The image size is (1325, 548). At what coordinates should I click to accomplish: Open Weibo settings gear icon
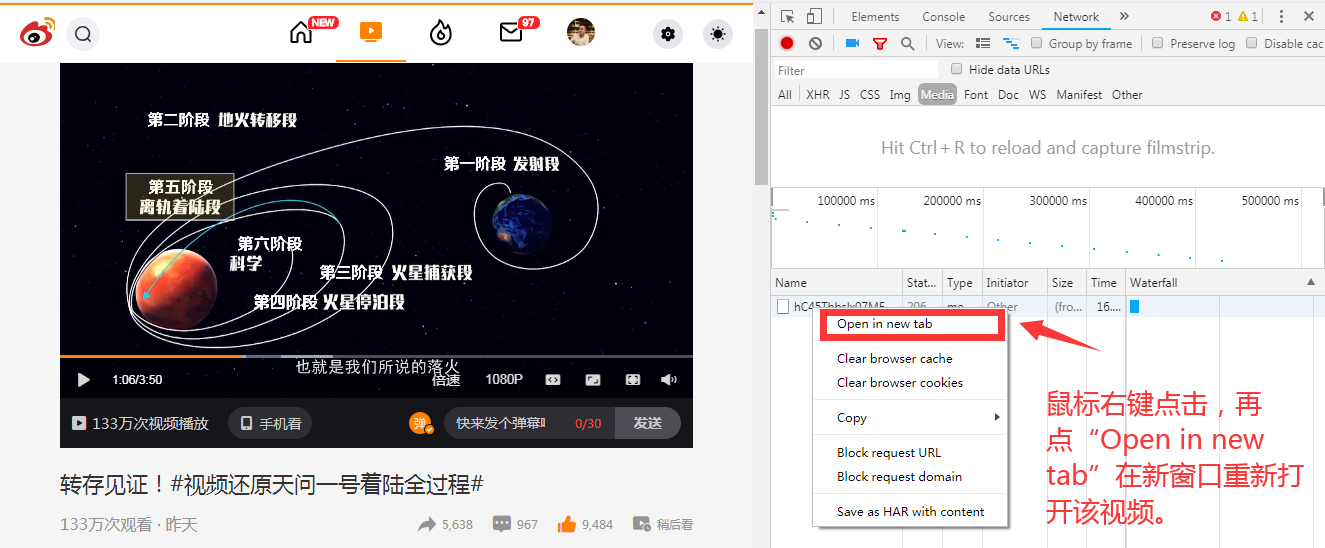pyautogui.click(x=668, y=34)
